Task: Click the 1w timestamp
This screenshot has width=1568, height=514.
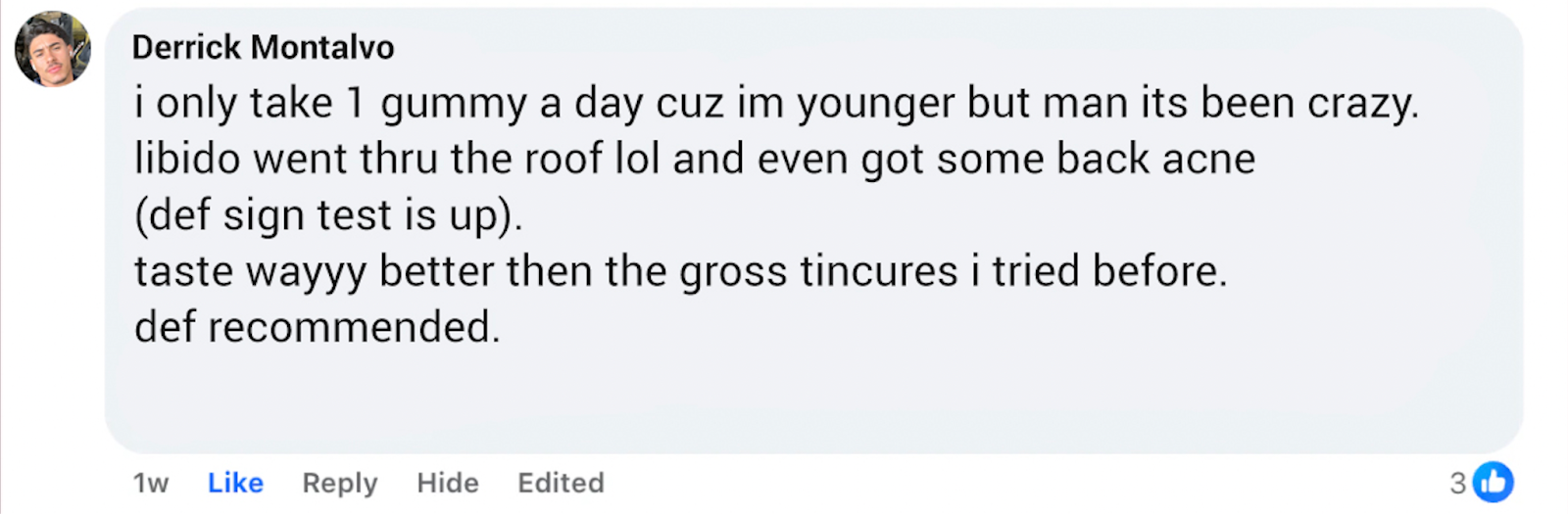Action: pyautogui.click(x=151, y=483)
